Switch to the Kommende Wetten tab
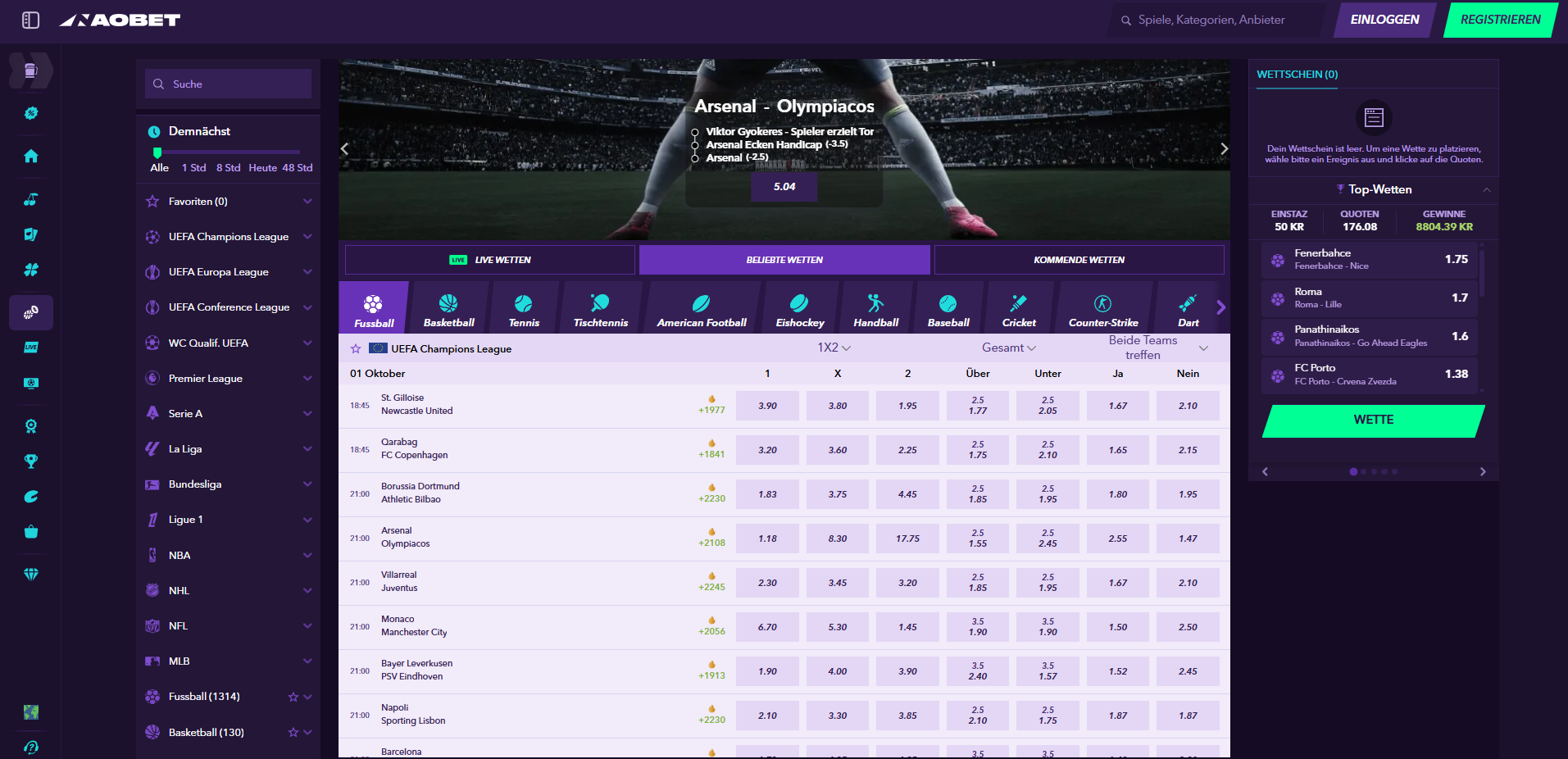The width and height of the screenshot is (1568, 759). pos(1079,260)
